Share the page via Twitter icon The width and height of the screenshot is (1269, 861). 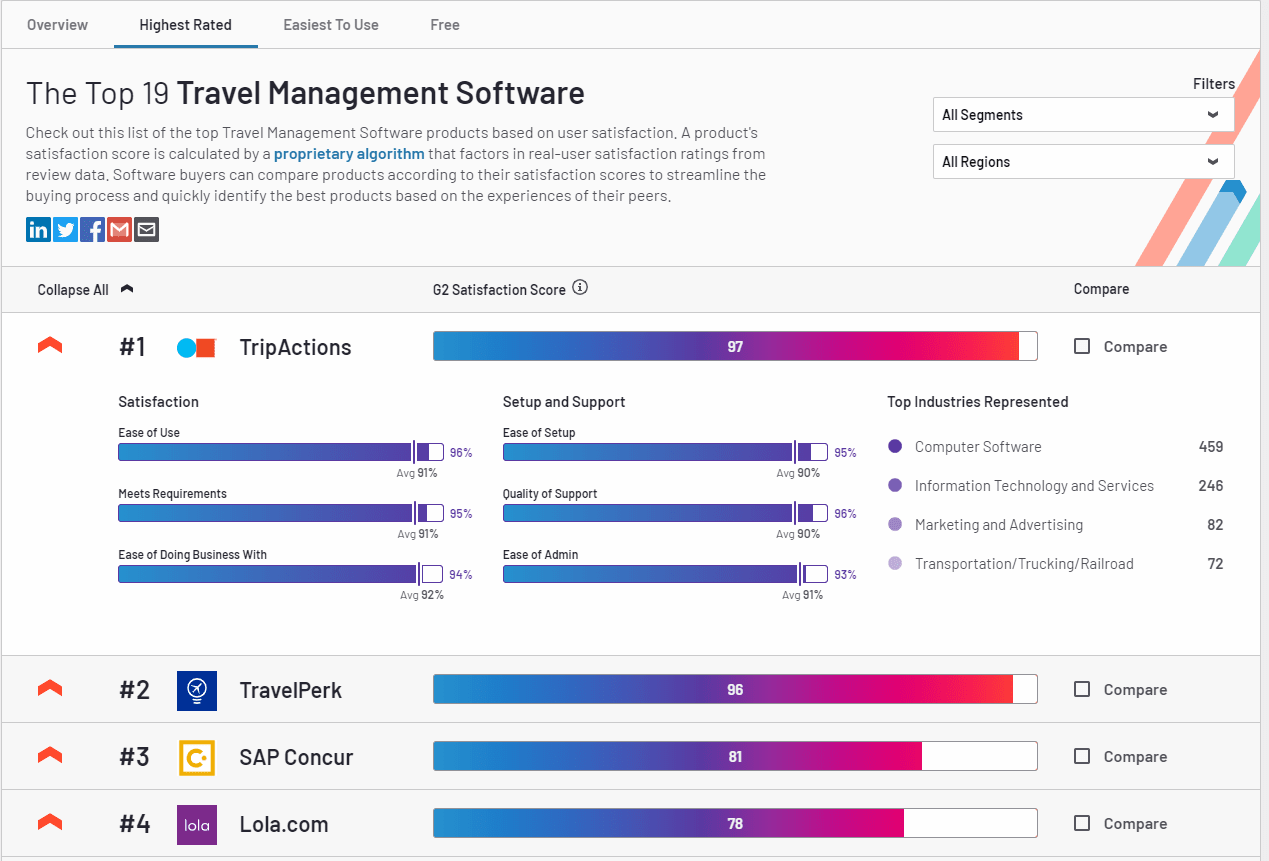coord(66,230)
